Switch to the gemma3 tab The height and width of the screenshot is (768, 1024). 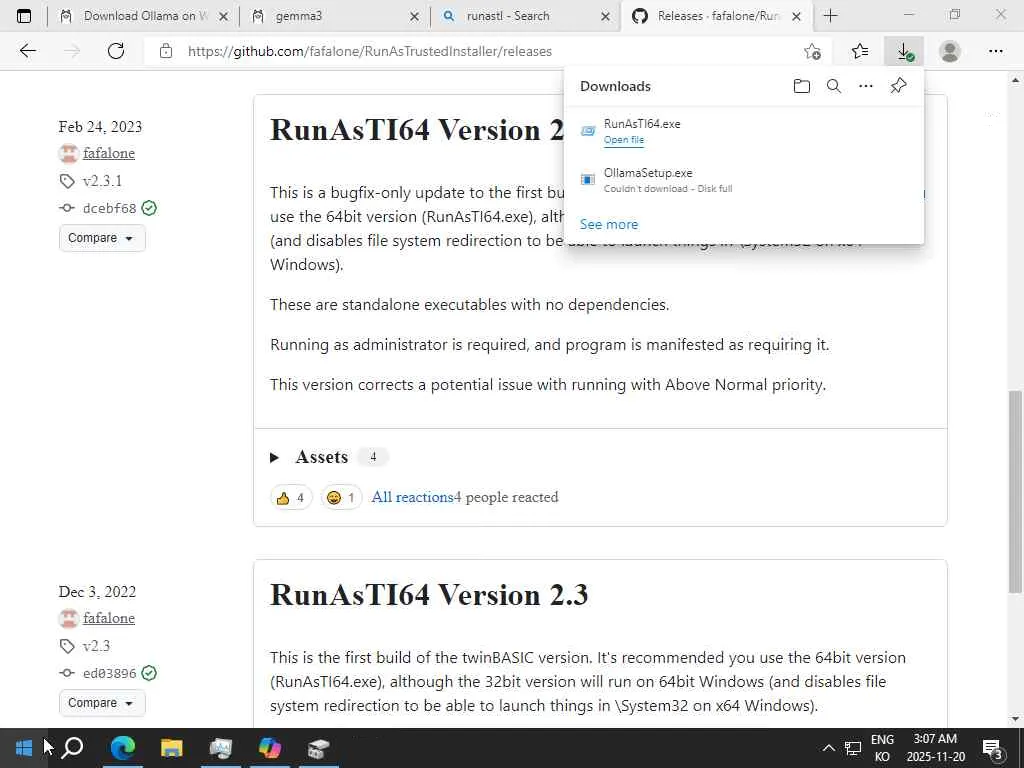(x=334, y=16)
